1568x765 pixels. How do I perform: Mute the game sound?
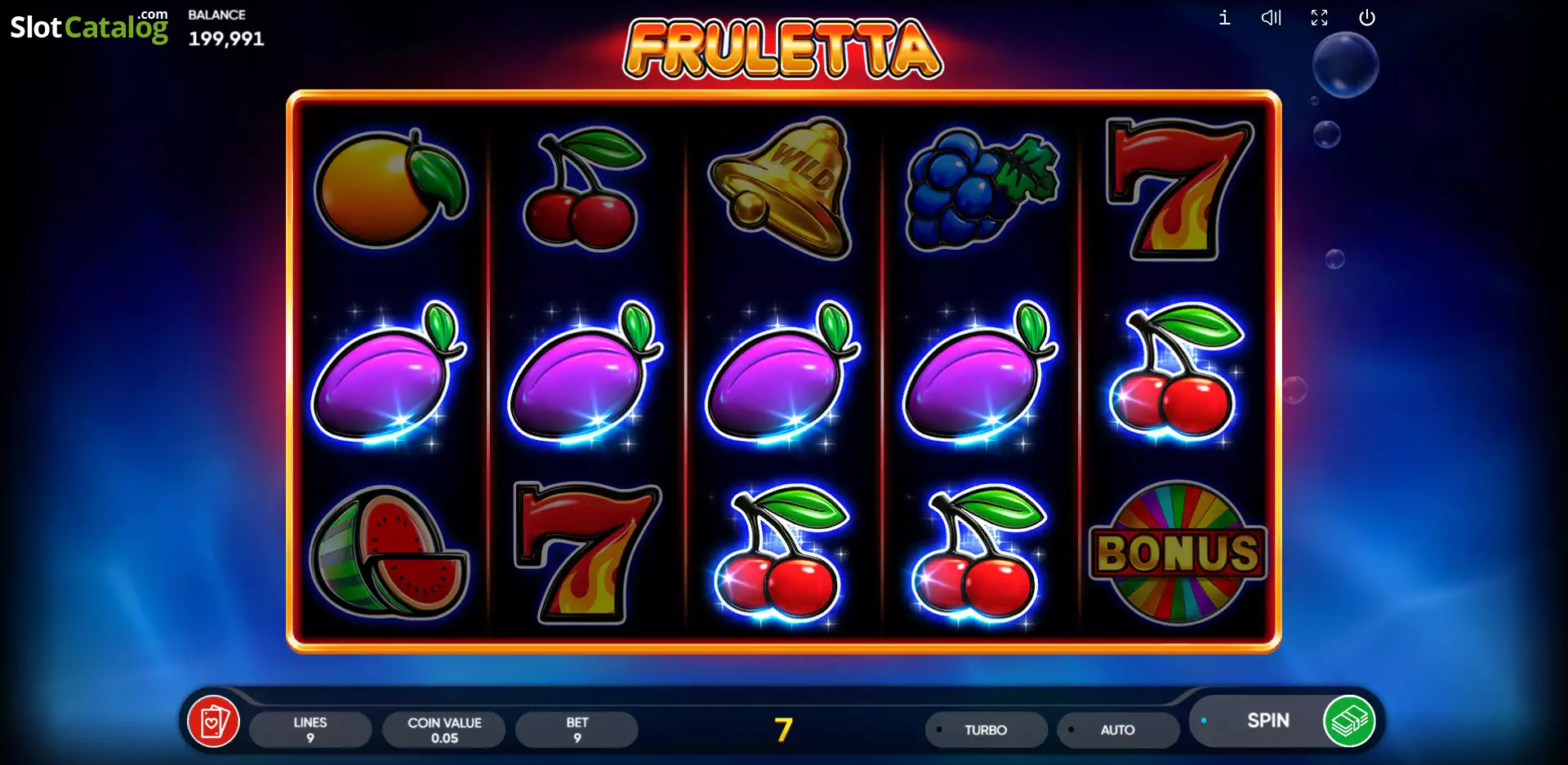[1272, 17]
